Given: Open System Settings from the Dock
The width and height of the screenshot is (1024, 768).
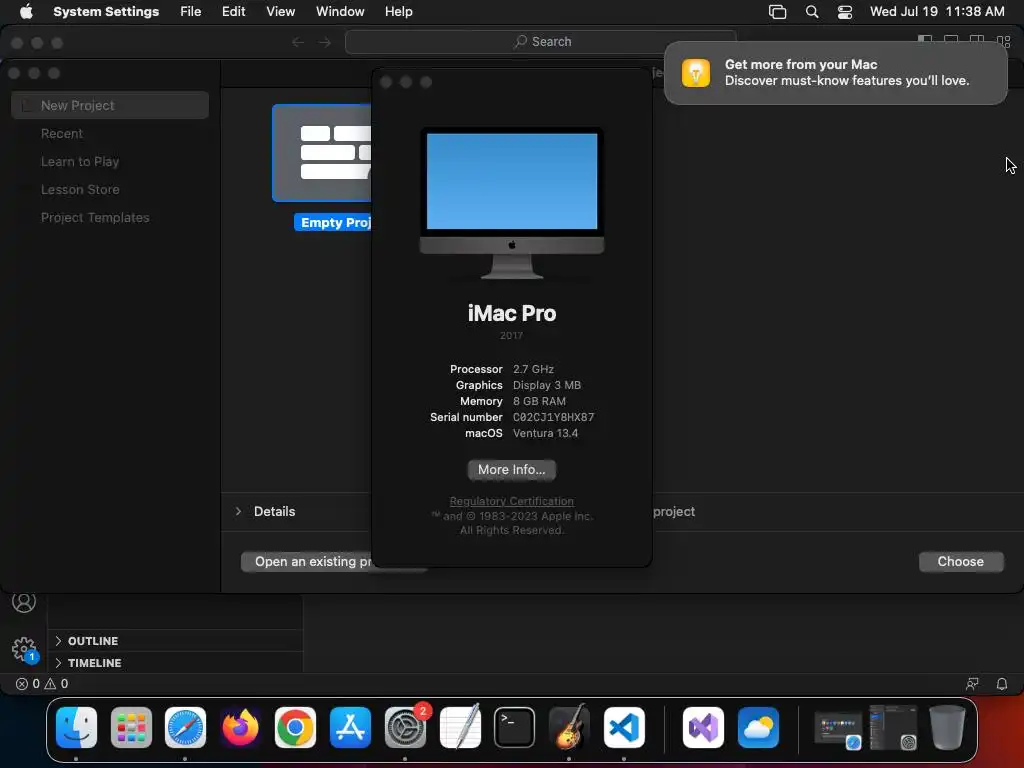Looking at the screenshot, I should 405,728.
